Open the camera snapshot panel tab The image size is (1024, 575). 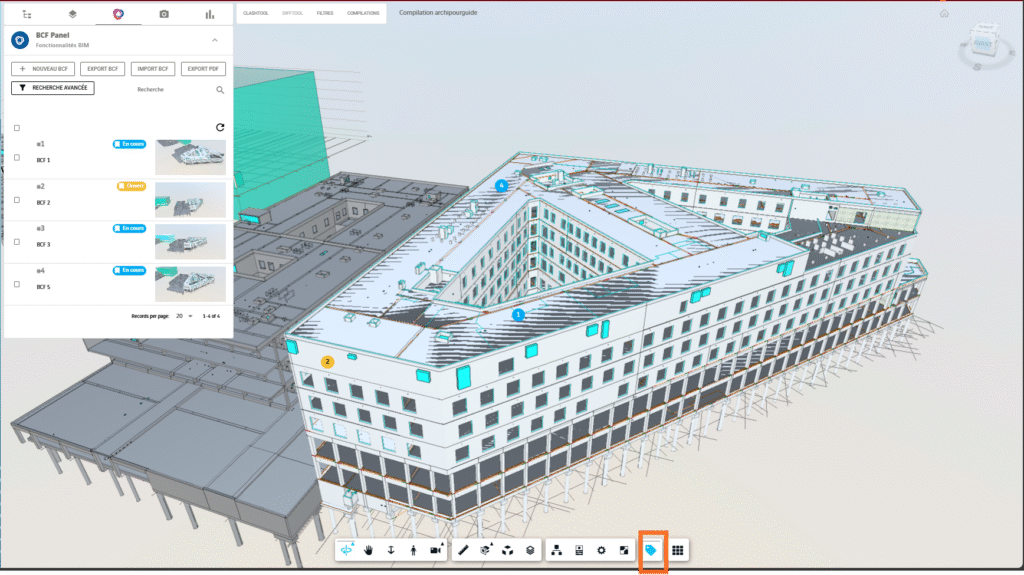coord(164,14)
